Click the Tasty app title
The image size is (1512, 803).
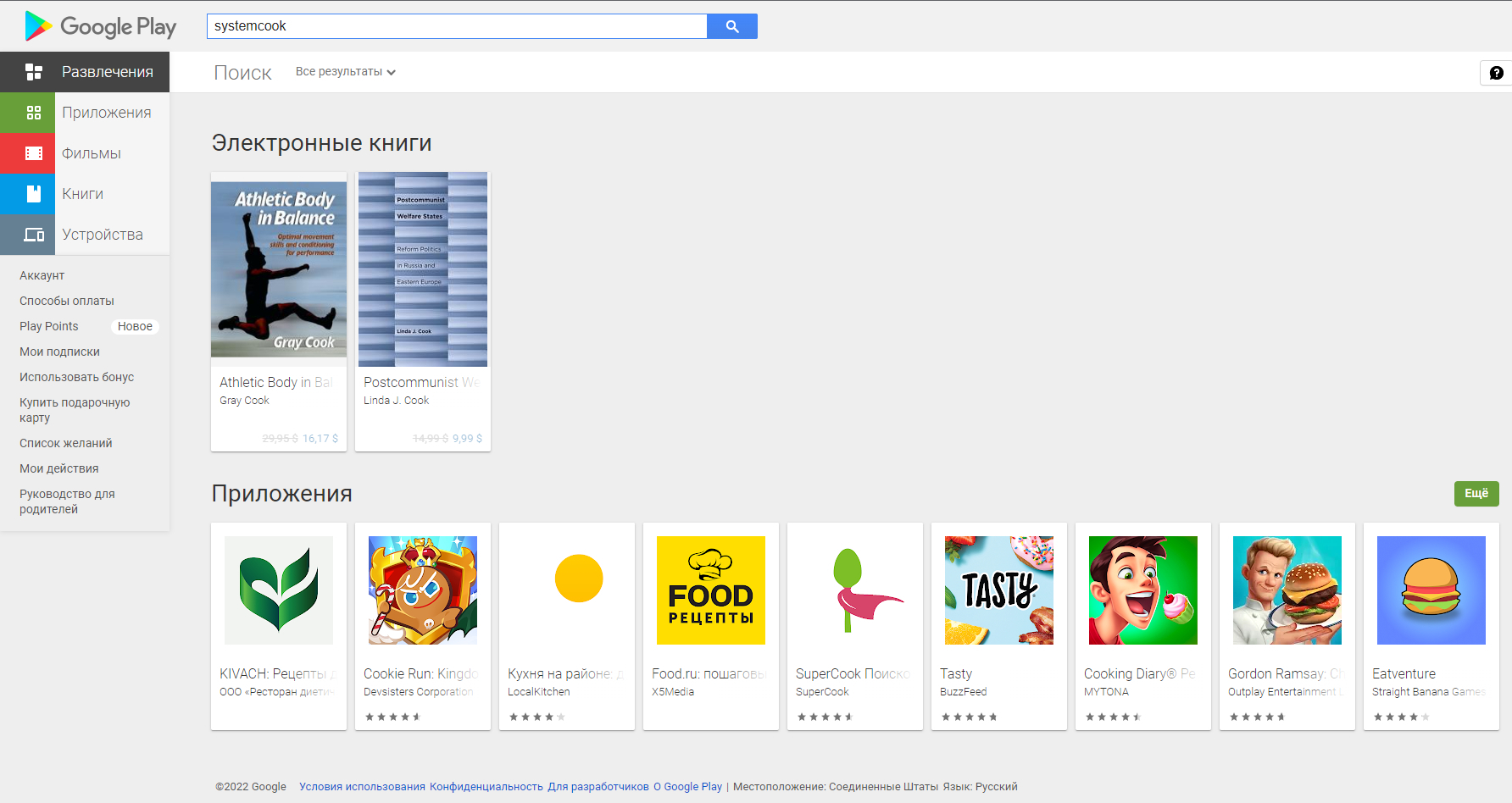[x=956, y=673]
